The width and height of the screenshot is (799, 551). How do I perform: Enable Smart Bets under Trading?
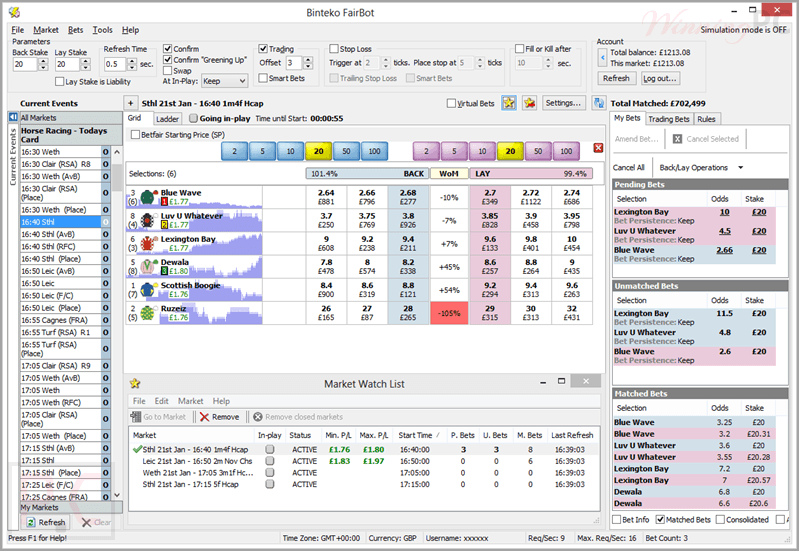(x=263, y=78)
